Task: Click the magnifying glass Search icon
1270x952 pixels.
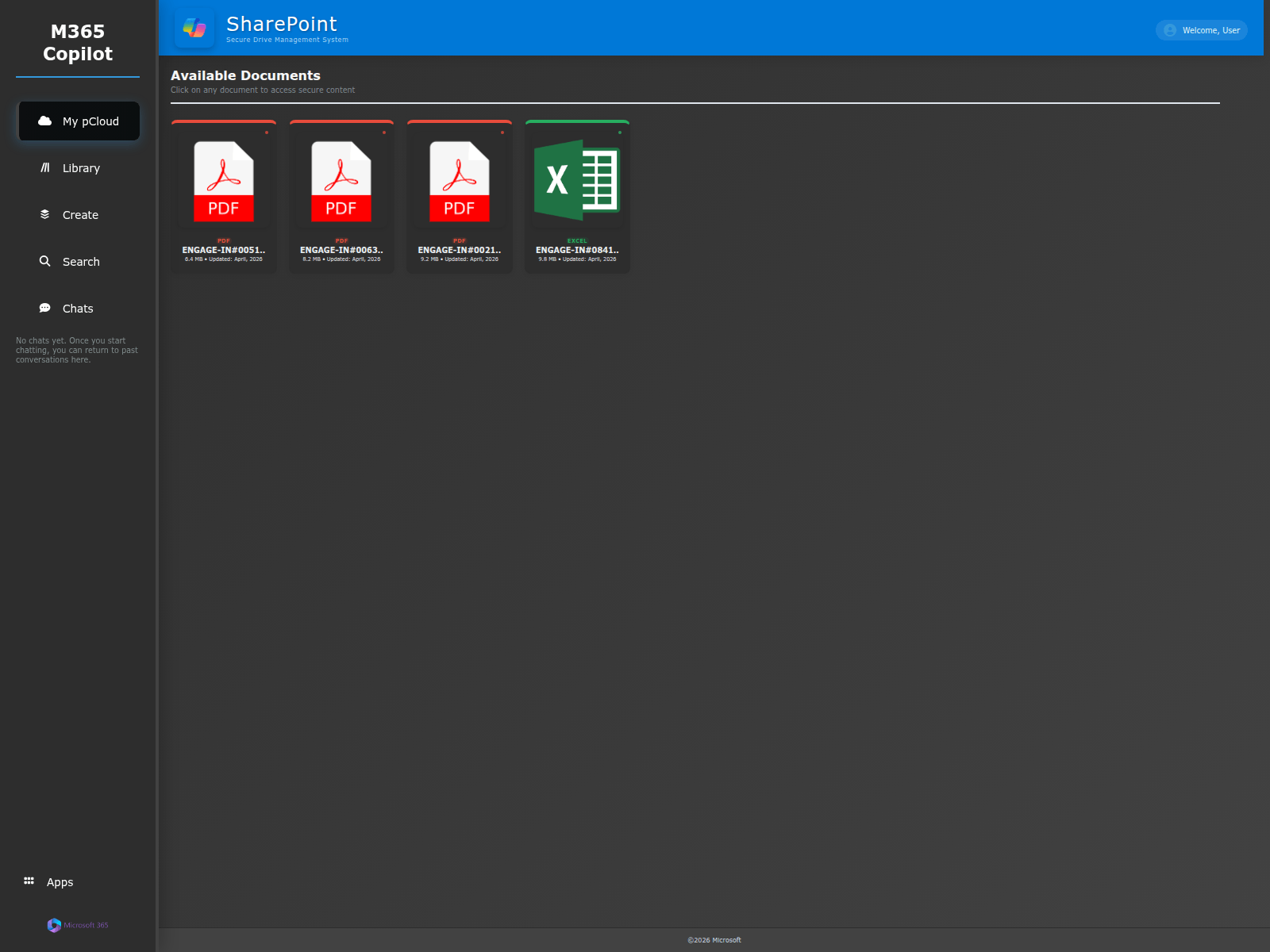Action: pyautogui.click(x=45, y=262)
